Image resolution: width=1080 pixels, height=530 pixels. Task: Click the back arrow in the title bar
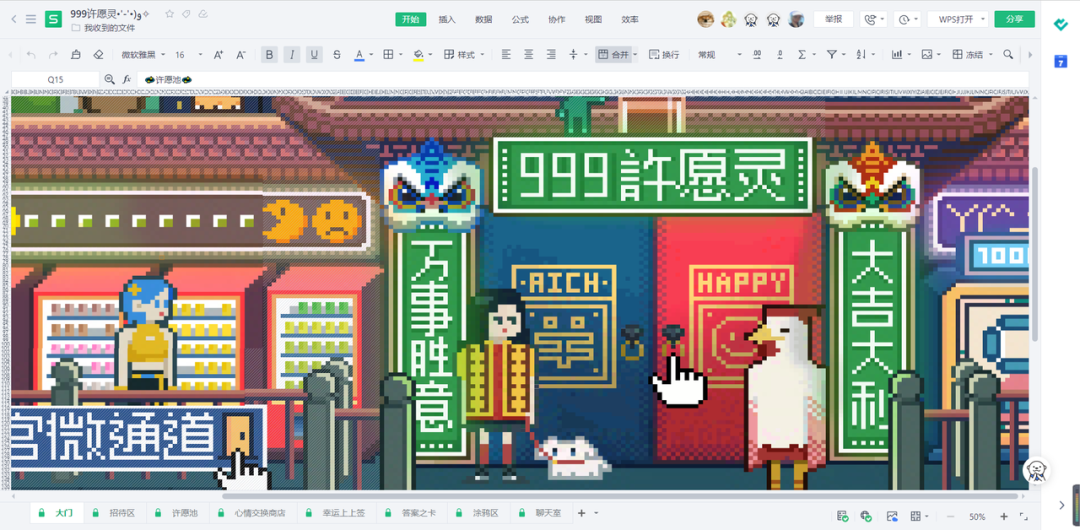tap(14, 19)
